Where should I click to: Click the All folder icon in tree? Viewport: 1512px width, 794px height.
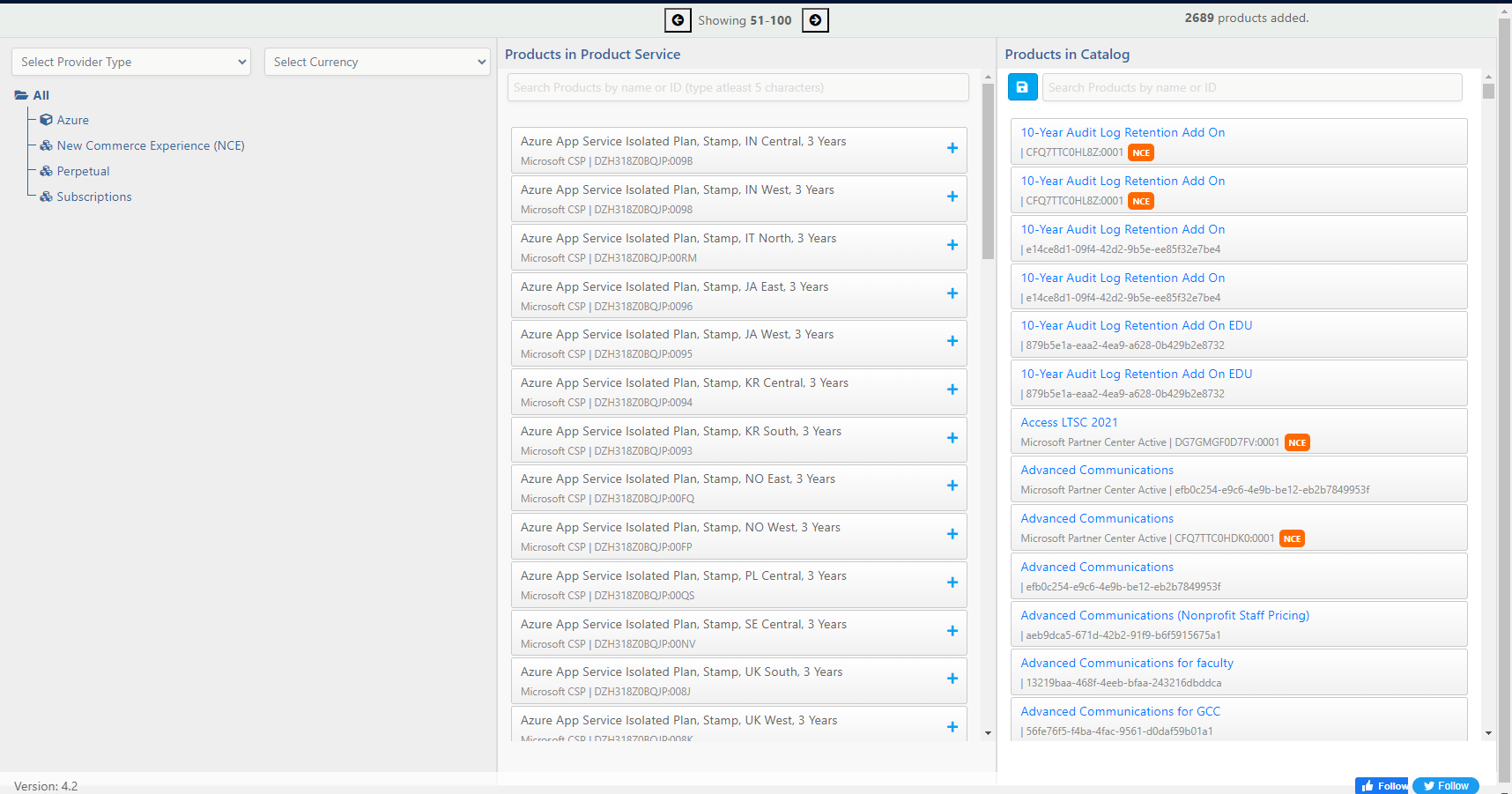[21, 95]
